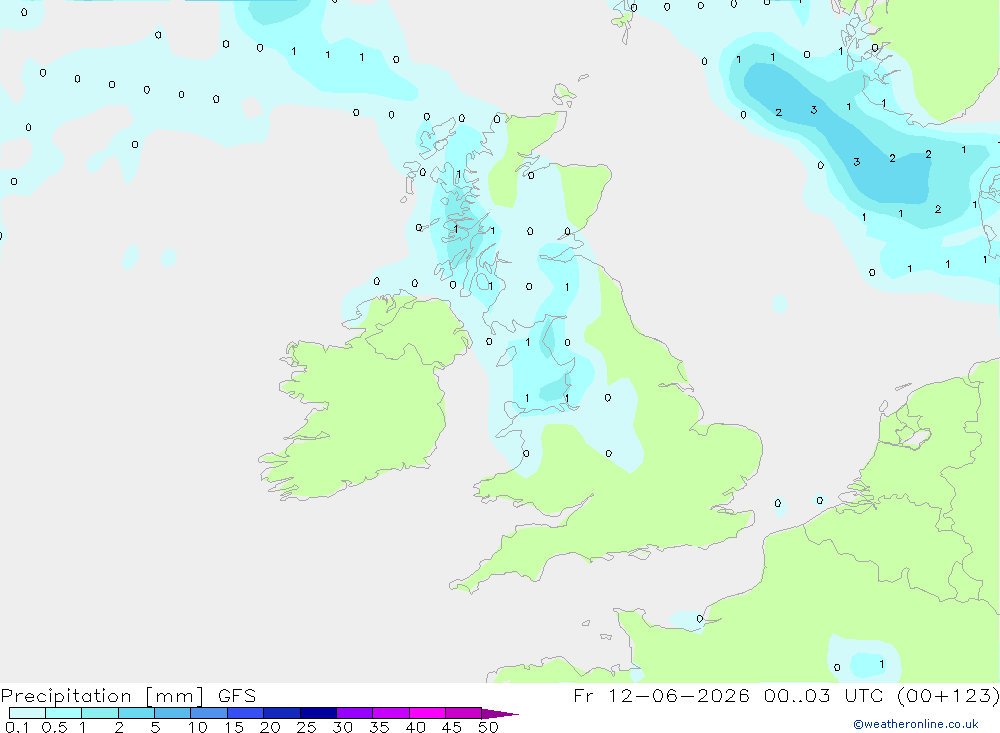Click the '40' legend scale label

click(x=415, y=727)
